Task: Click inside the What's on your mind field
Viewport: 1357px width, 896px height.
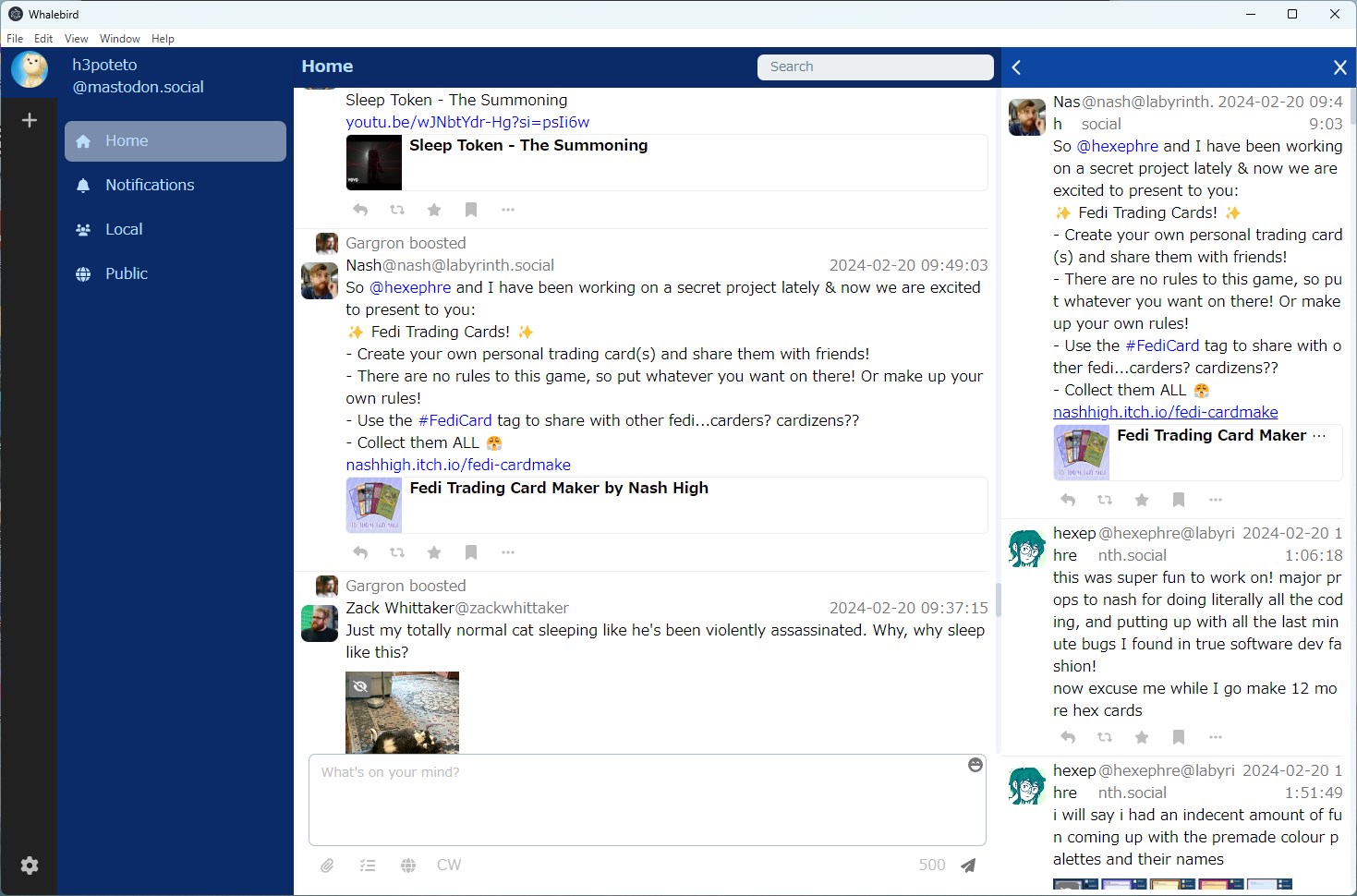Action: (x=647, y=799)
